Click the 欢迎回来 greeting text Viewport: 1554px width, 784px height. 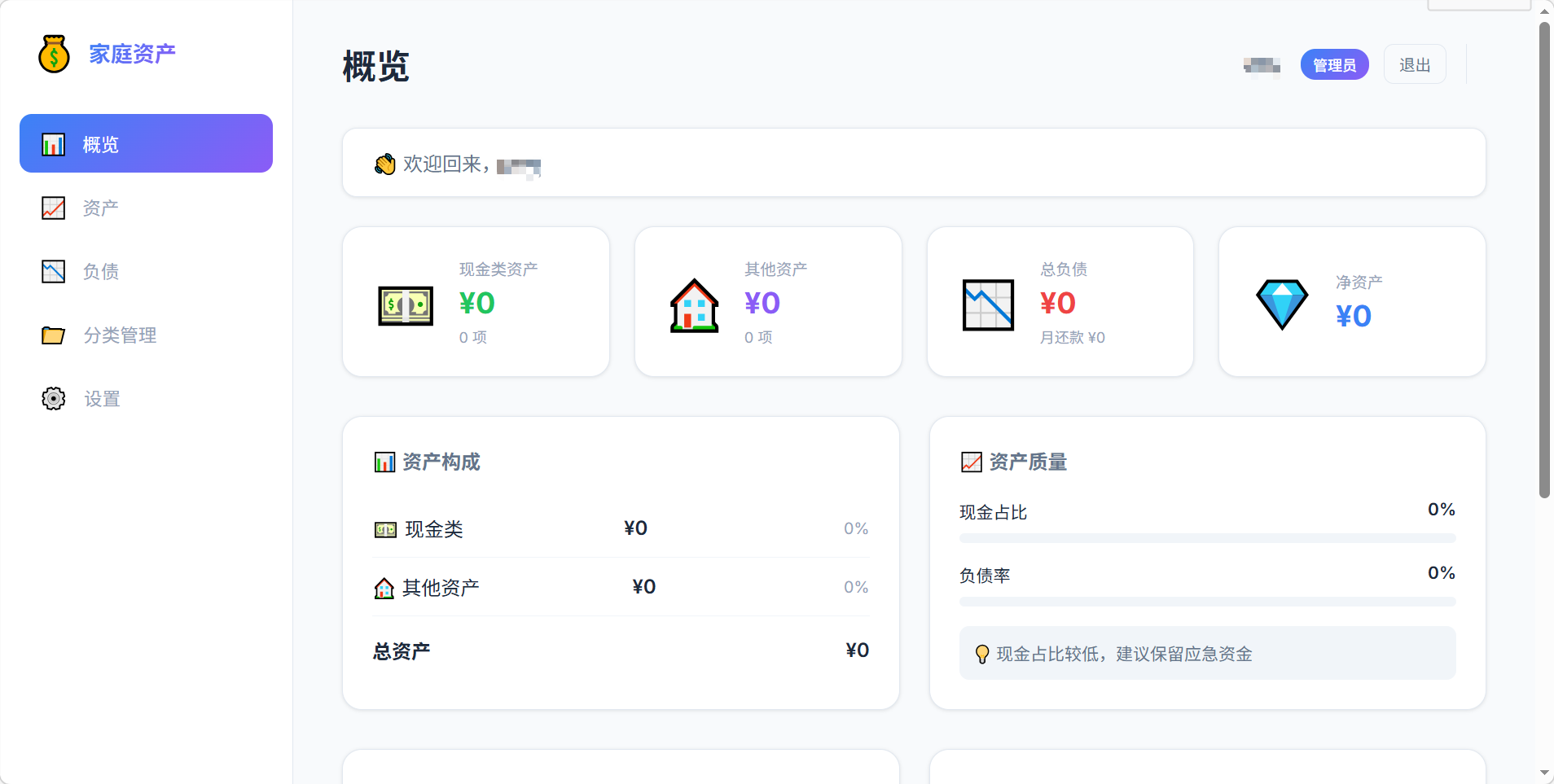click(x=446, y=164)
